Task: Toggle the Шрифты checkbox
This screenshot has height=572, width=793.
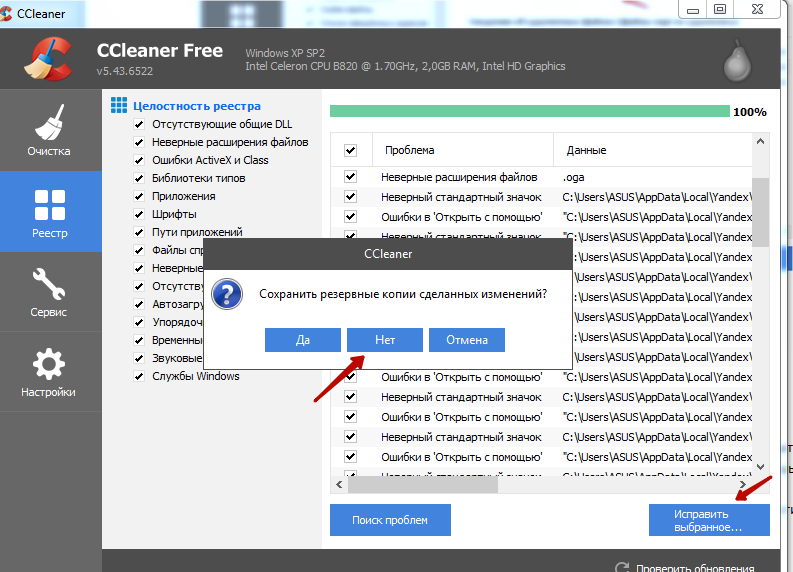Action: (139, 215)
